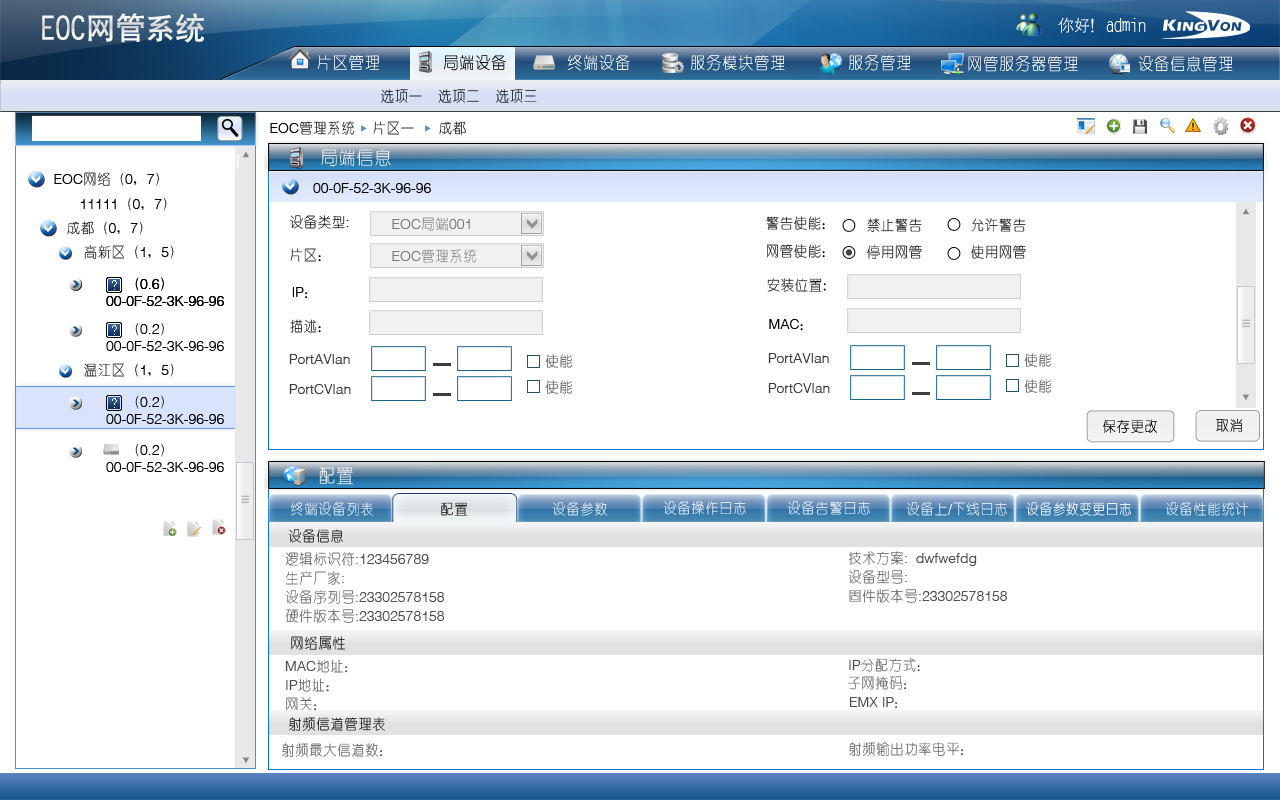Screen dimensions: 1280x800
Task: Click the delete-document icon below the tree
Action: click(219, 529)
